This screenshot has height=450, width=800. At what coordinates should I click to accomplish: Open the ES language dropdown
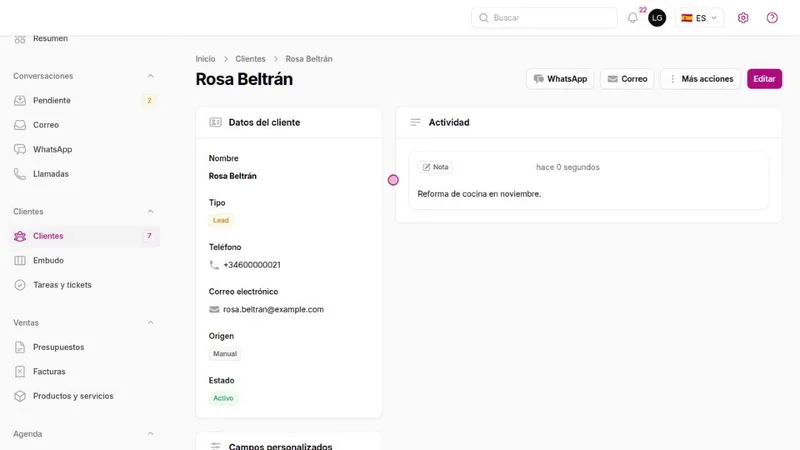pos(699,18)
